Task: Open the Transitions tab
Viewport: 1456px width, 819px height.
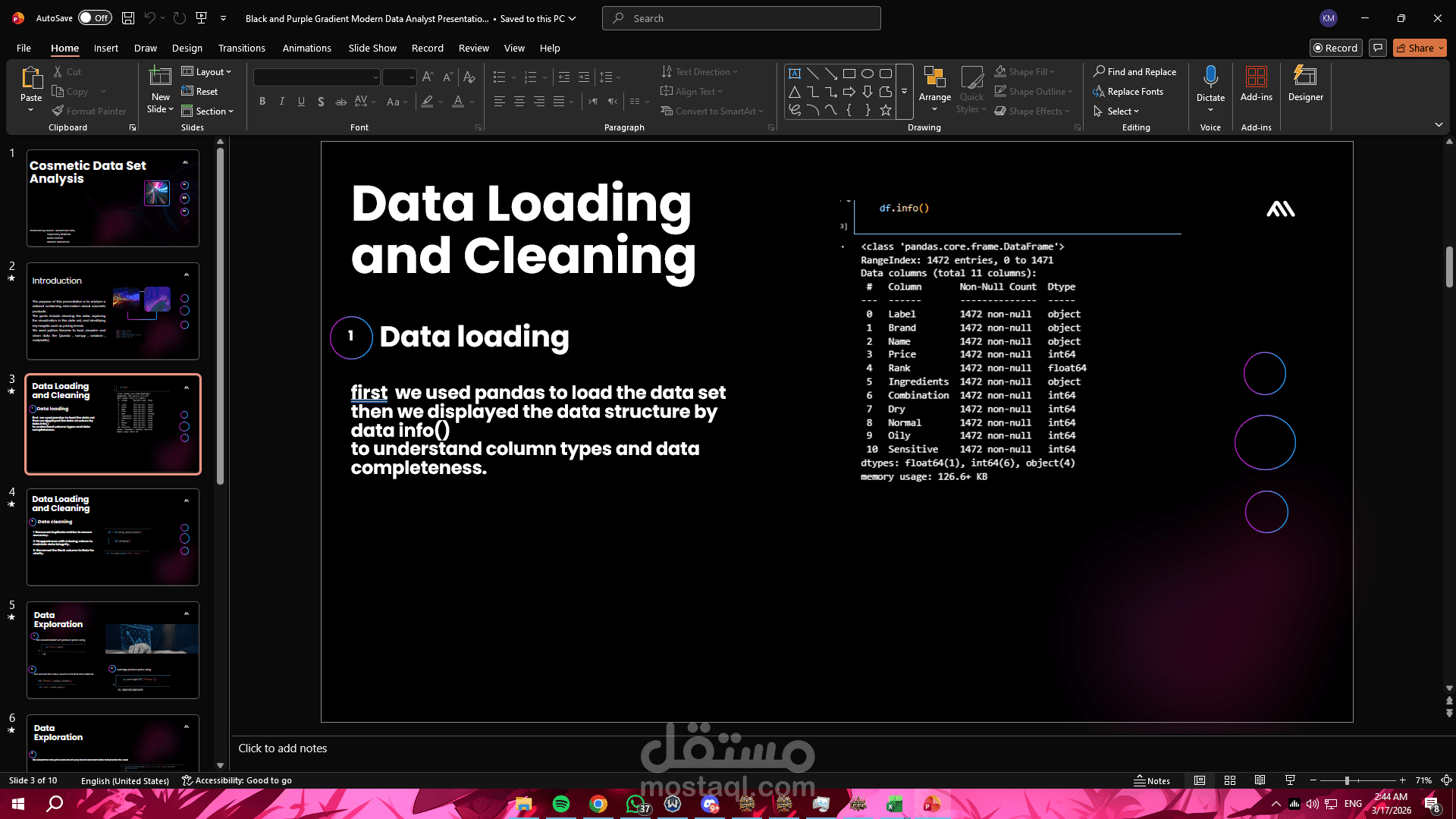Action: (x=241, y=48)
